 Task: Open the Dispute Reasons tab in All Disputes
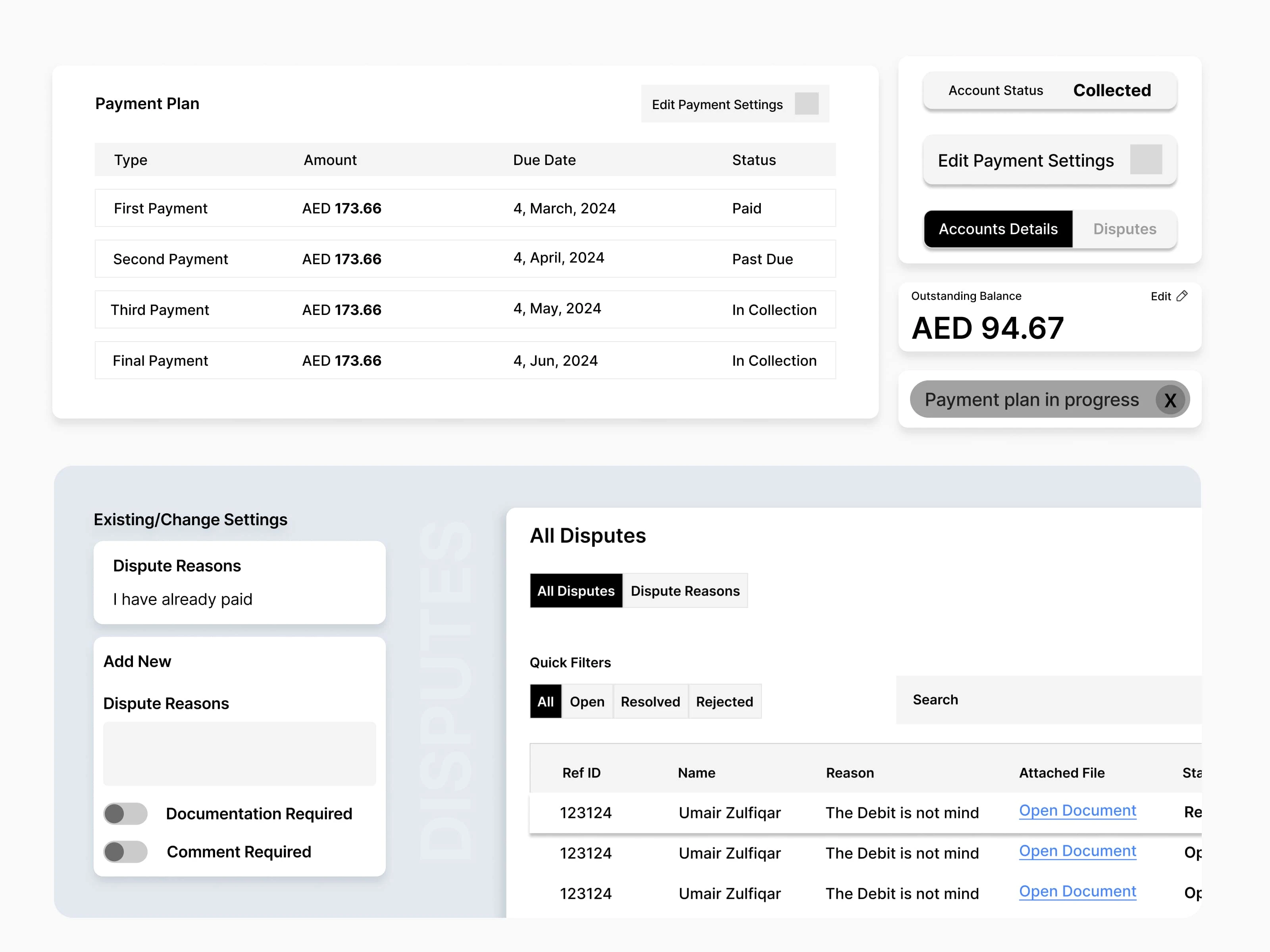coord(685,591)
